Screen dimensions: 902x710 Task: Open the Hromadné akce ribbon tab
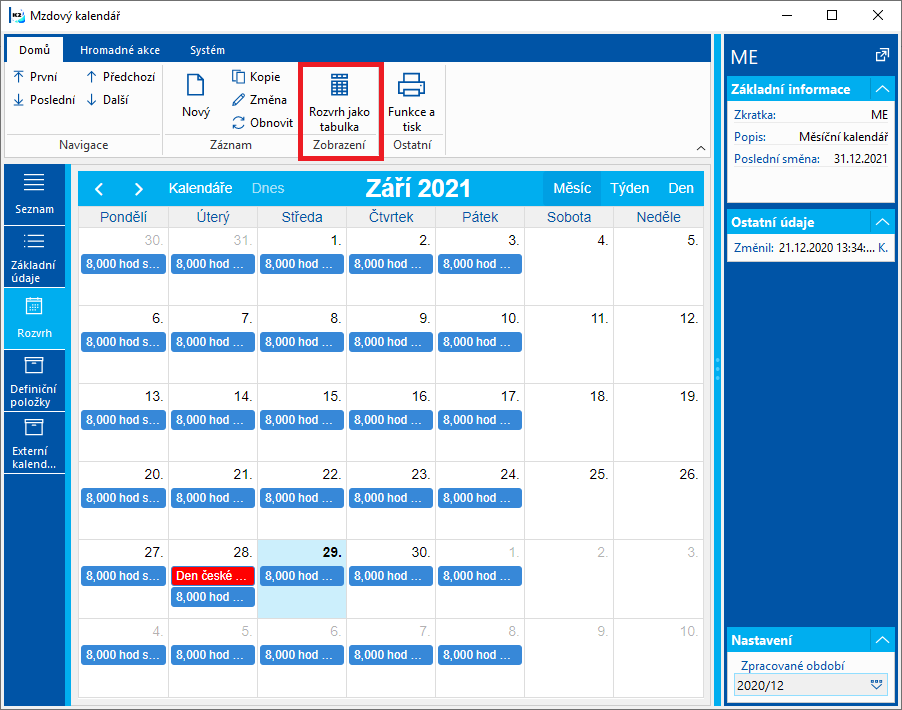click(x=120, y=50)
